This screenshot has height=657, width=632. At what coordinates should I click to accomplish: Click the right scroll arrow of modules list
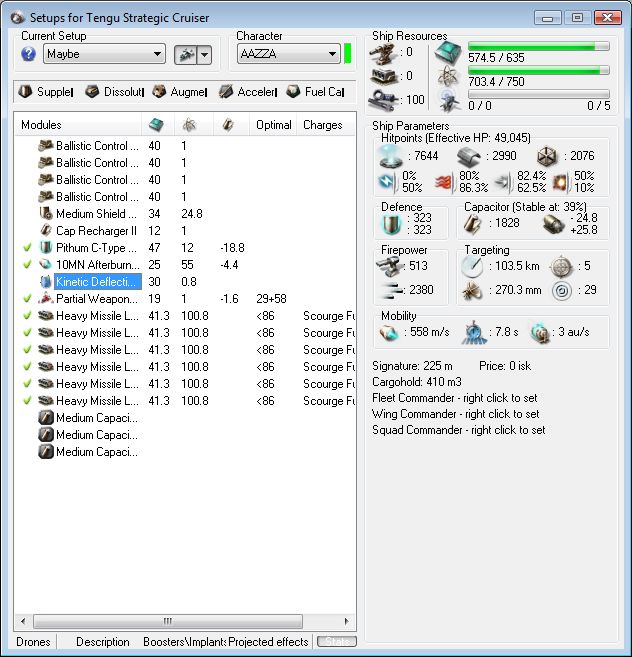tap(347, 621)
